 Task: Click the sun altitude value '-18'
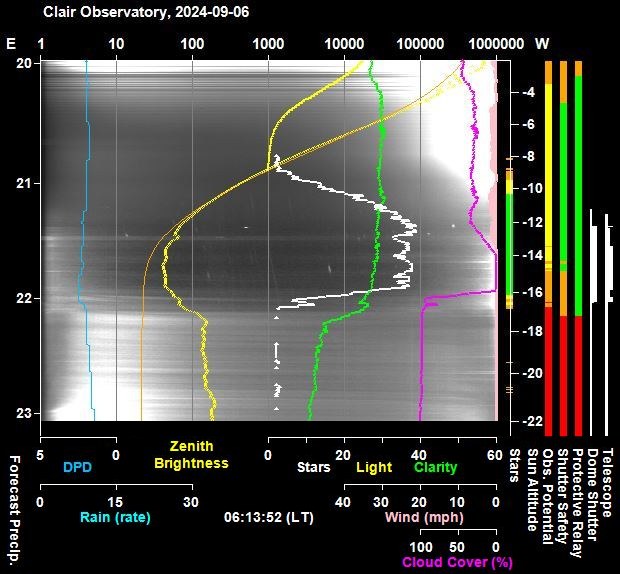[x=533, y=331]
